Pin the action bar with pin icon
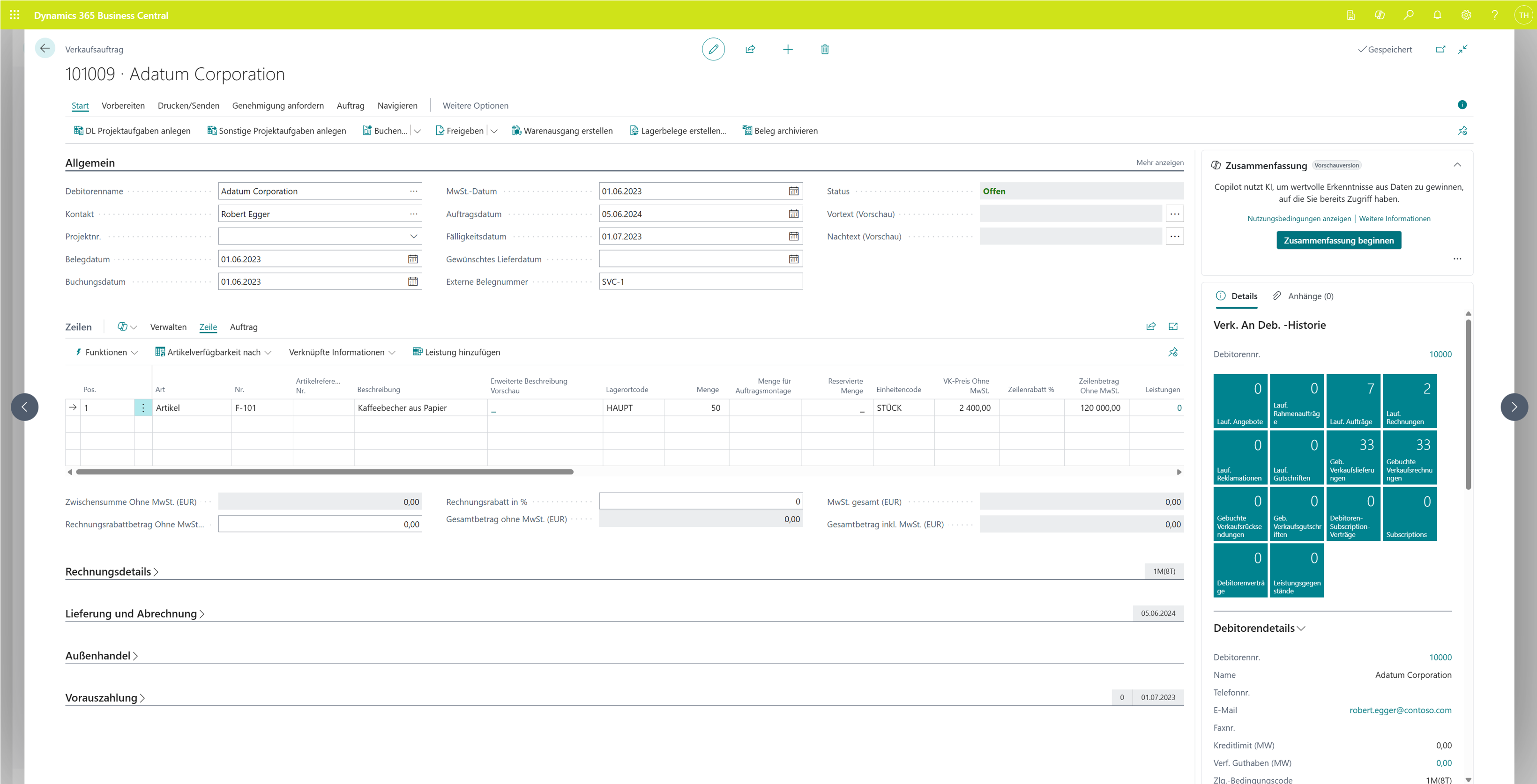This screenshot has width=1537, height=784. coord(1462,131)
